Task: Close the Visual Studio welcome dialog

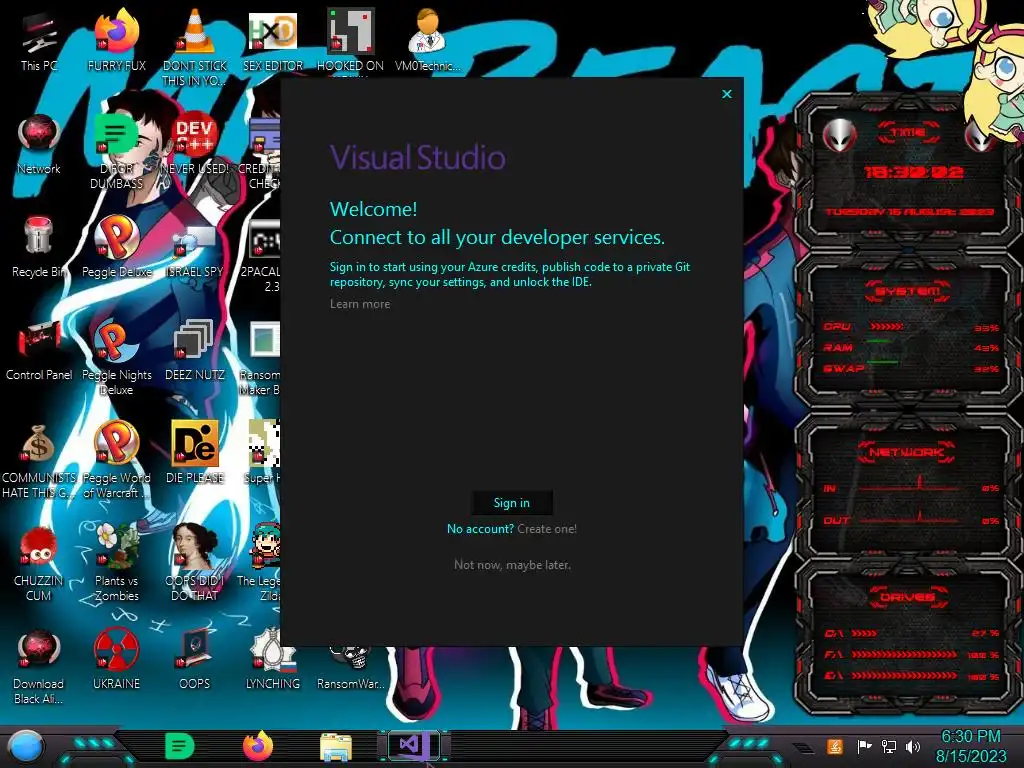Action: 727,94
